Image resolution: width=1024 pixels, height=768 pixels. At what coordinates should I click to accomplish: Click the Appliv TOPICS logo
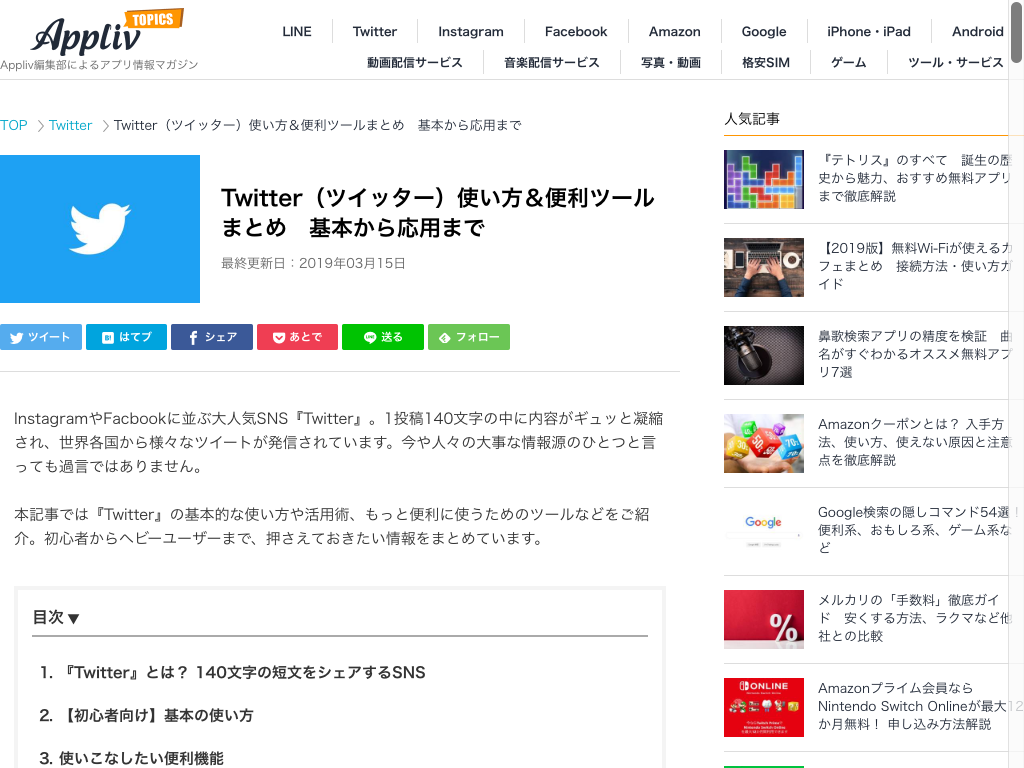point(107,32)
